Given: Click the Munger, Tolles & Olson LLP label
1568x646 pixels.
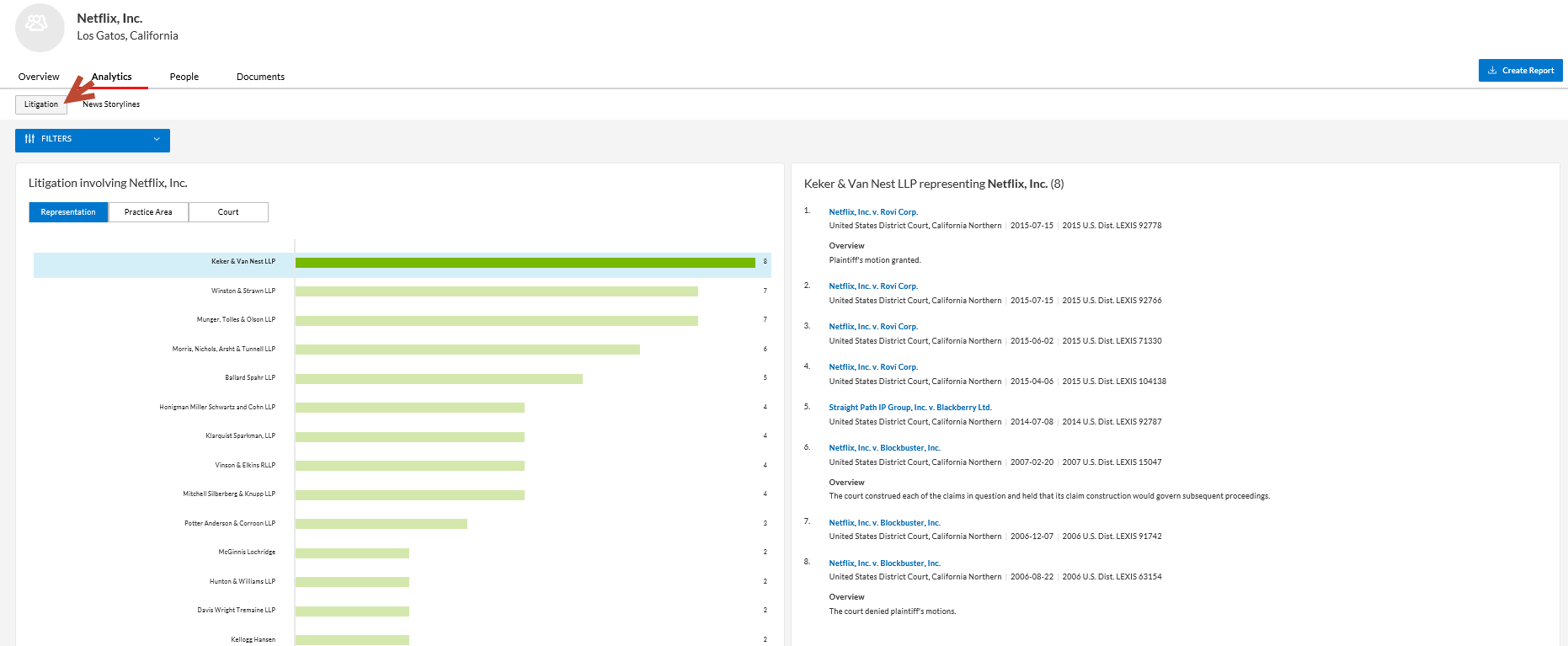Looking at the screenshot, I should [236, 320].
